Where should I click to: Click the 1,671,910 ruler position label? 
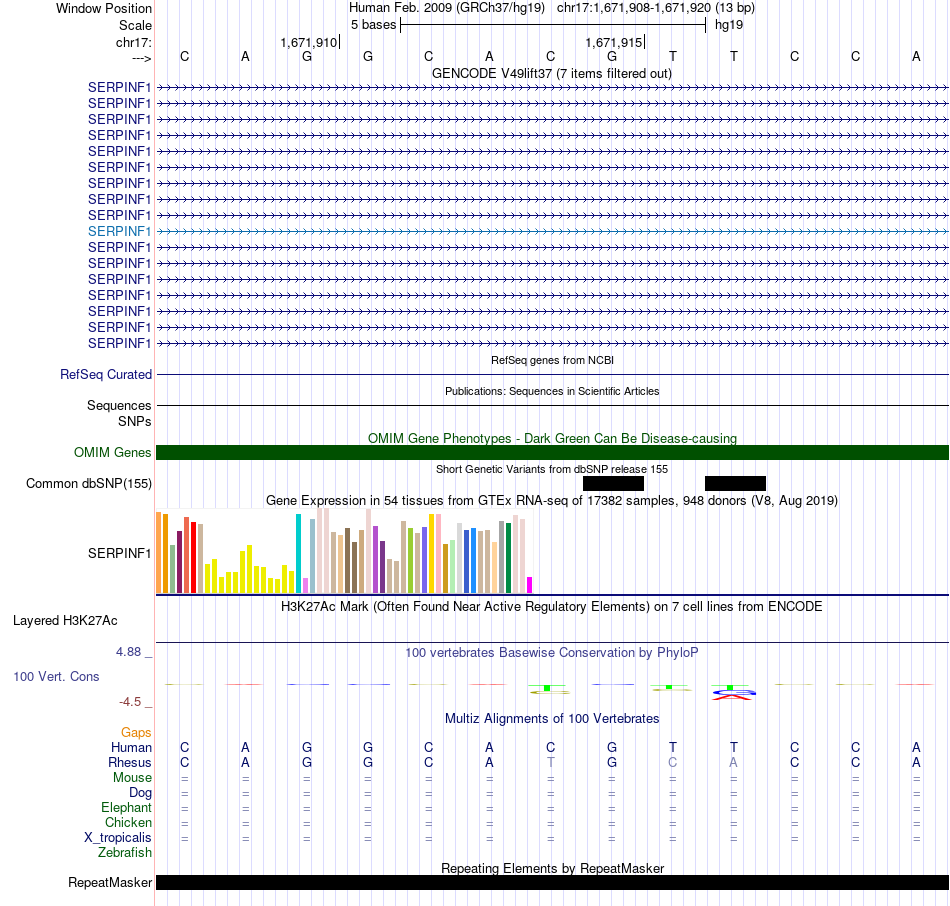(308, 42)
